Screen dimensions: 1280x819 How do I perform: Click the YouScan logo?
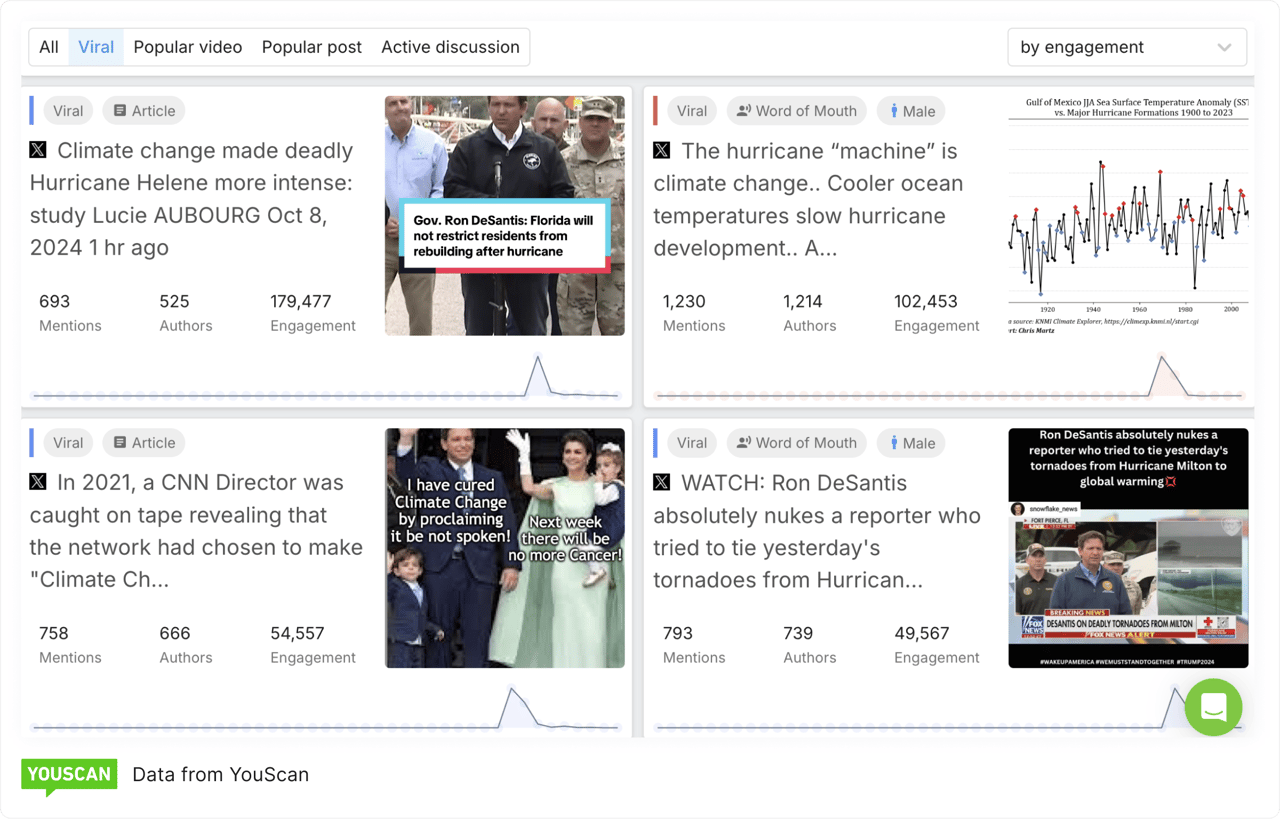(68, 774)
